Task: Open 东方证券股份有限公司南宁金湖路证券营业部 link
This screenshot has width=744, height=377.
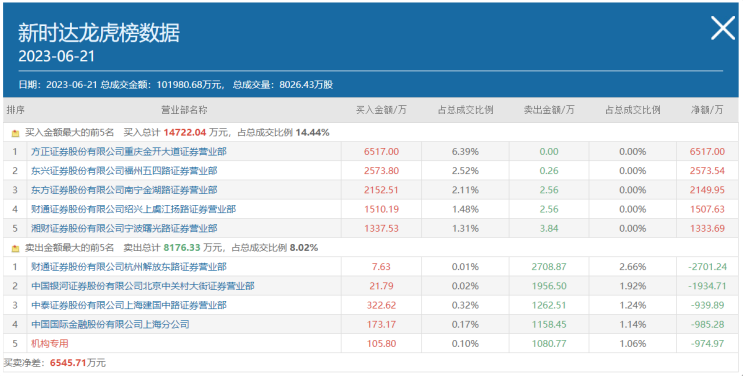Action: pyautogui.click(x=124, y=190)
